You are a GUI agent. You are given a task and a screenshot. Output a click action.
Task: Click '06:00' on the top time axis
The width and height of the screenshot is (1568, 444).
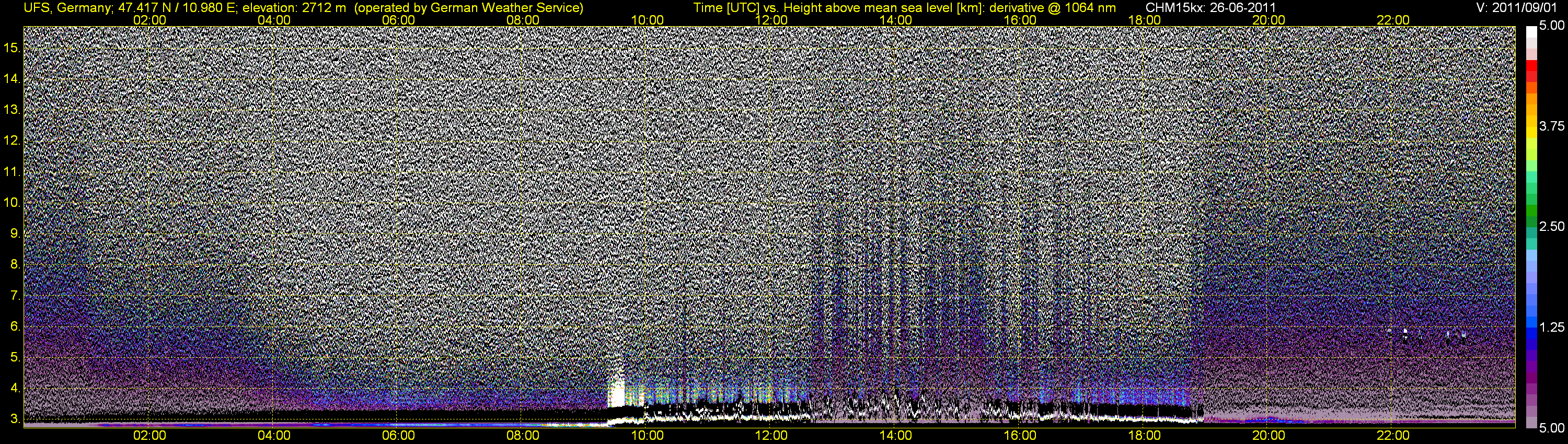[399, 20]
